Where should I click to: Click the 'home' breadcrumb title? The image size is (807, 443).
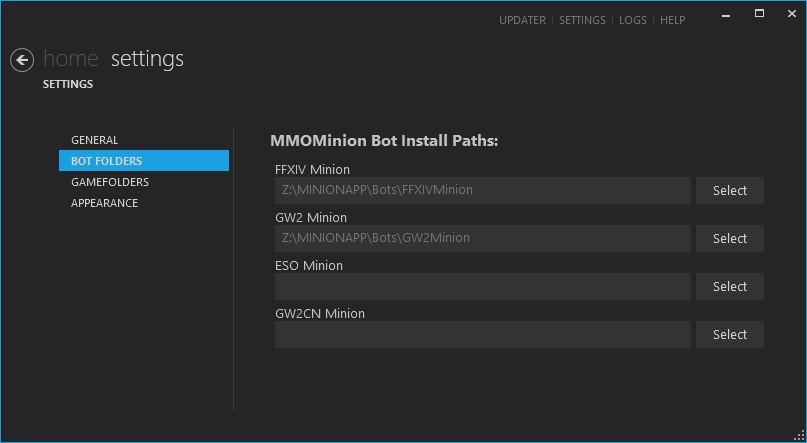click(x=71, y=59)
